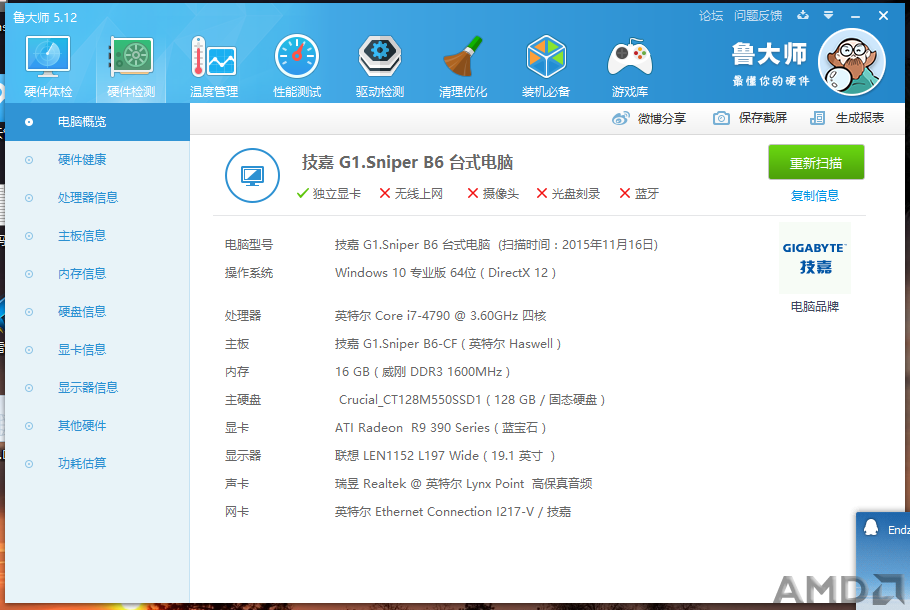Click the Windows 10 专业版 operating system text
Viewport: 910px width, 610px height.
tap(445, 273)
